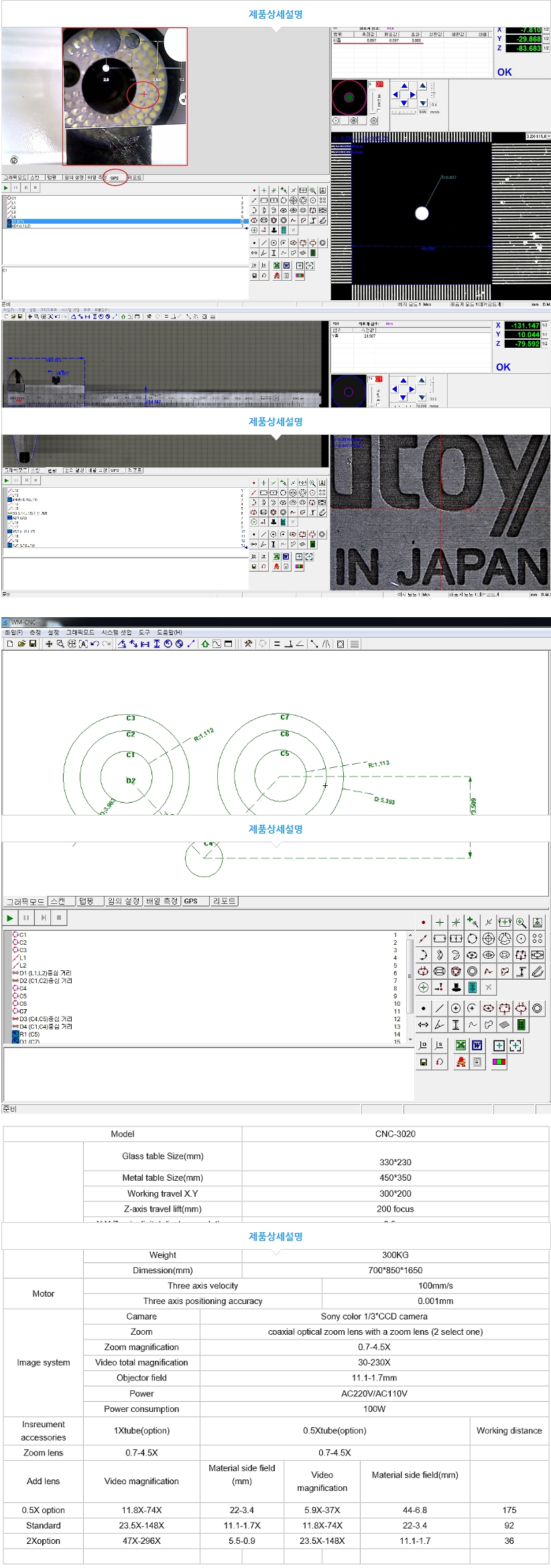The image size is (551, 1568).
Task: Click the red-circled GPS tab in the top panel
Action: tap(115, 178)
